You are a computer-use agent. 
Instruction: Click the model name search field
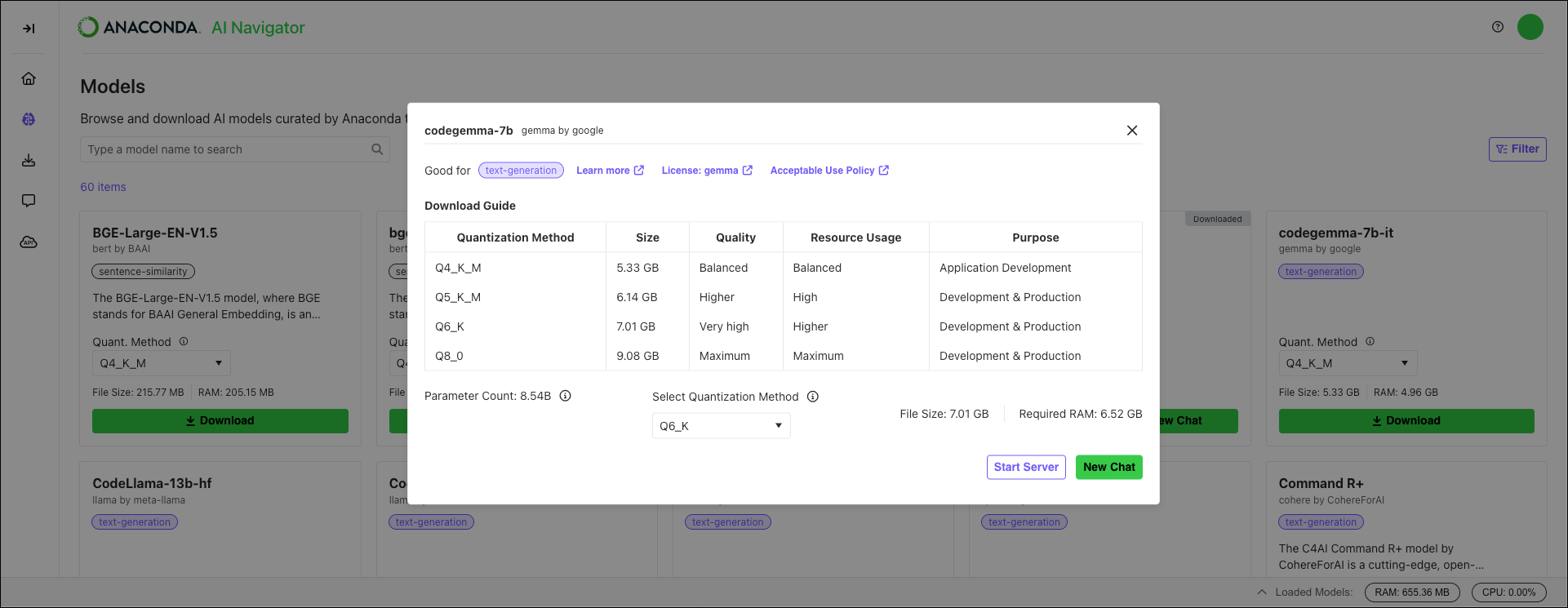point(235,149)
